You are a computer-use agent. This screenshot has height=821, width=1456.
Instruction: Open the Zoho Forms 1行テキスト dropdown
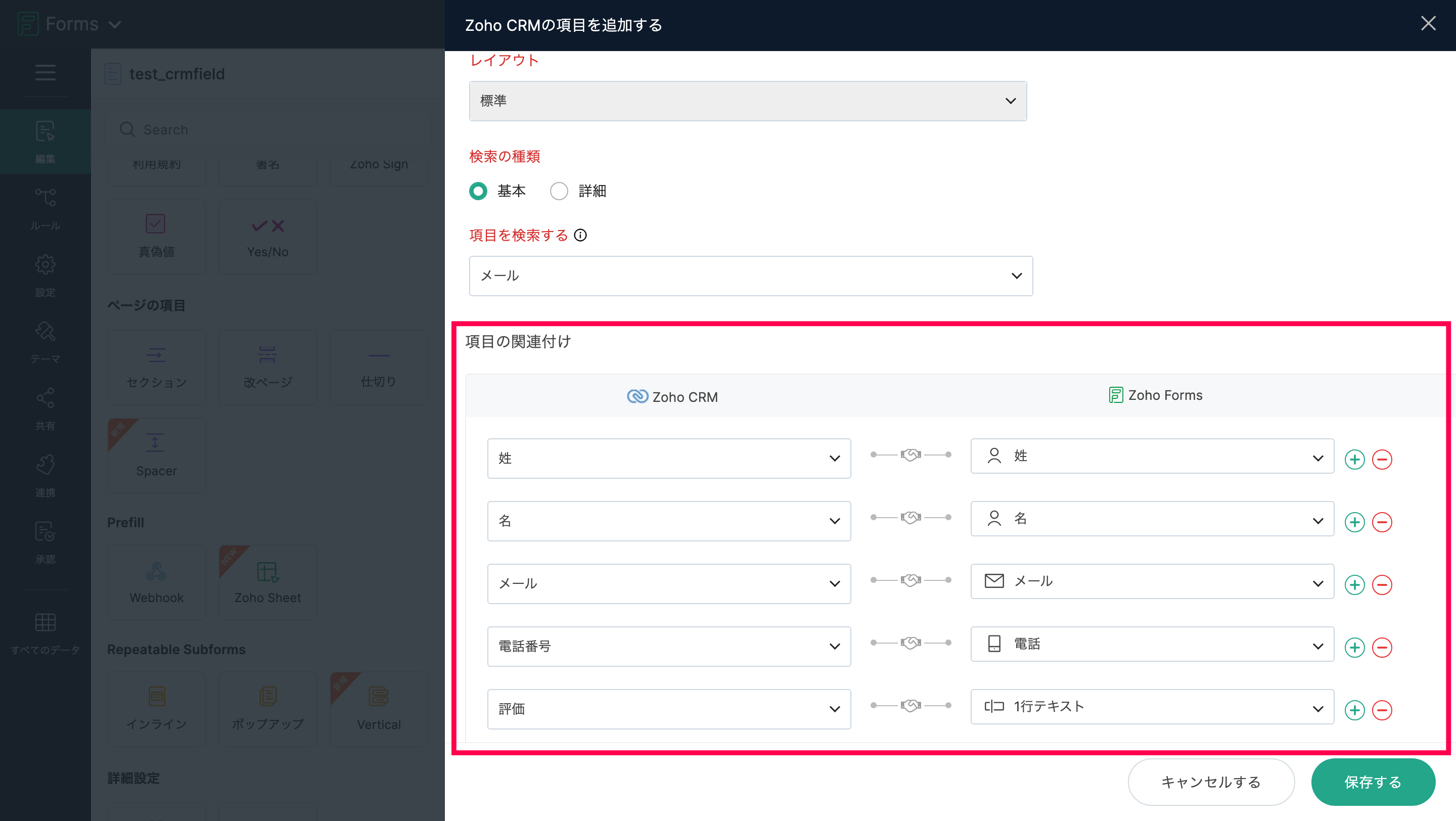pos(1151,707)
